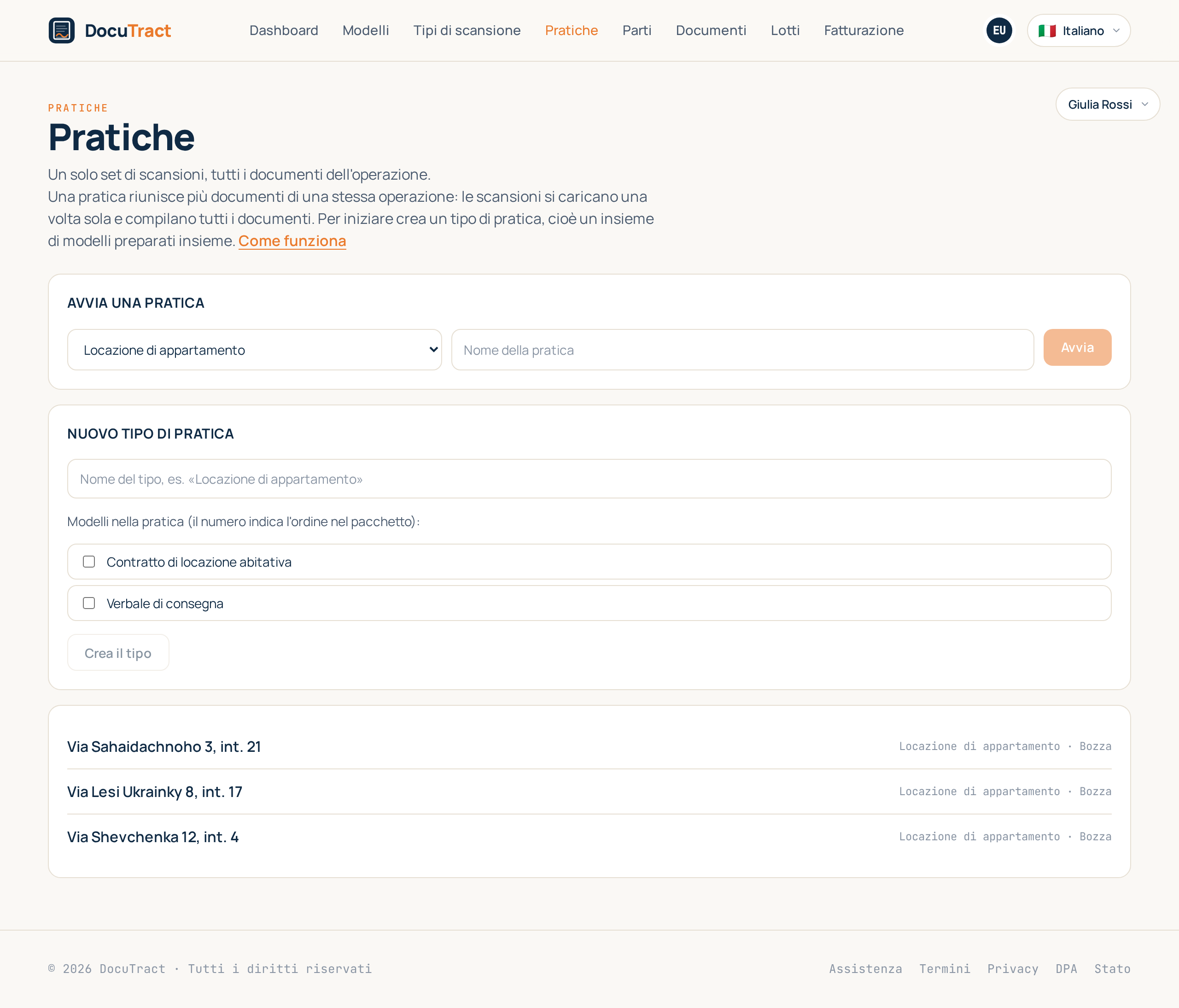Open the Italiano language dropdown
The width and height of the screenshot is (1179, 1008).
click(1078, 30)
